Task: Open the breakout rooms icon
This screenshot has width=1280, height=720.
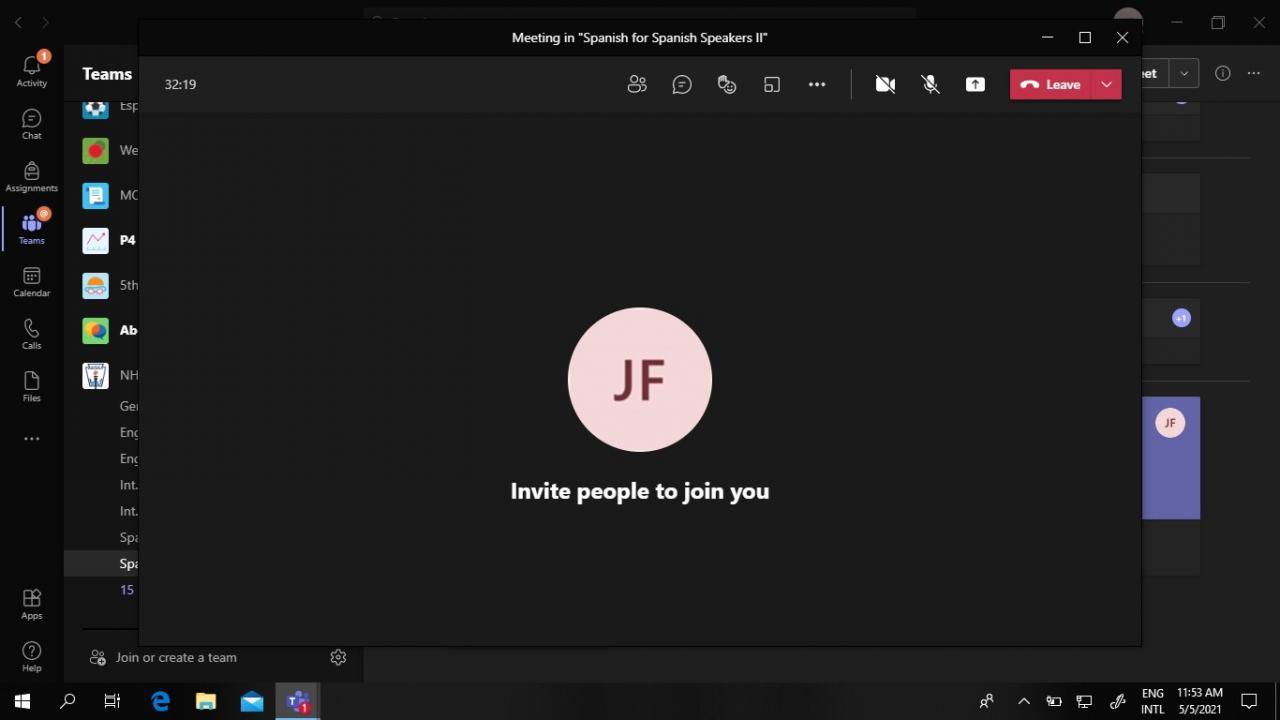Action: pos(772,85)
